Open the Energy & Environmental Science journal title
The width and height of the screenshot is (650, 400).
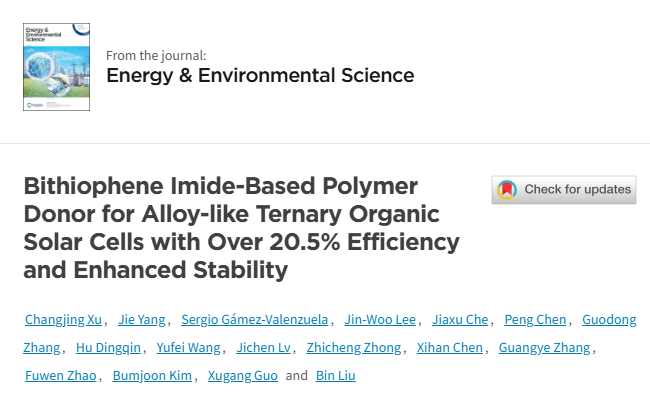tap(260, 75)
